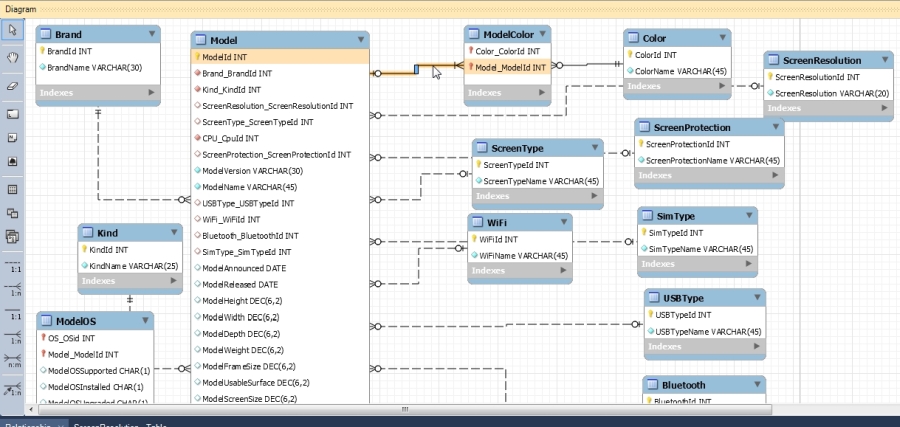Select the ModelId INT column row
Screen dimensions: 900x427
point(280,57)
